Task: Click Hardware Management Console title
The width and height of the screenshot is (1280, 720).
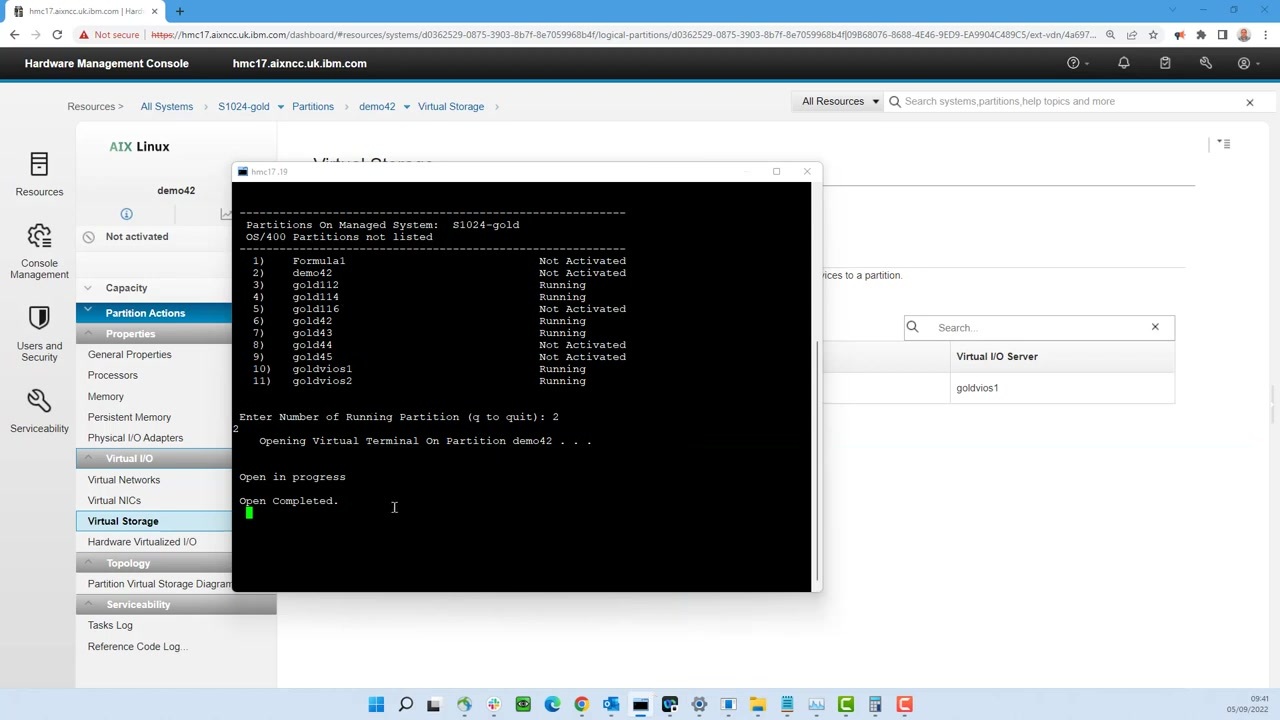Action: [106, 63]
